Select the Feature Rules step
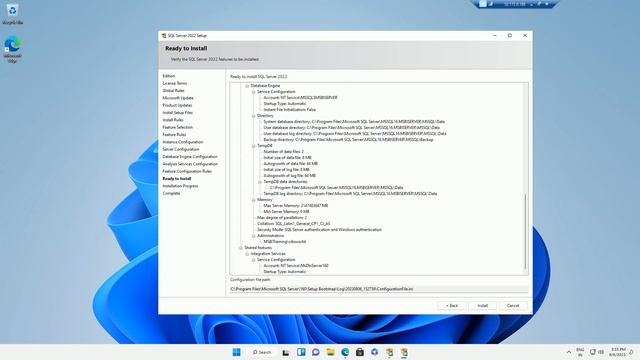This screenshot has width=640, height=360. 174,135
